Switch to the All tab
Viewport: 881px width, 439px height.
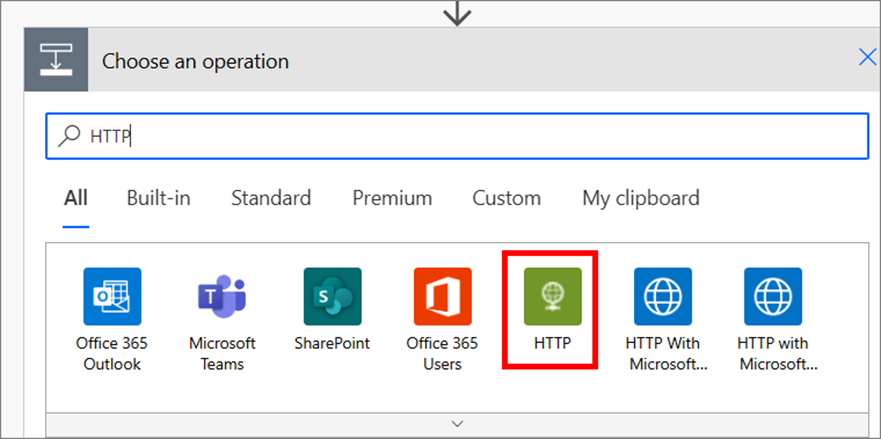pyautogui.click(x=76, y=198)
